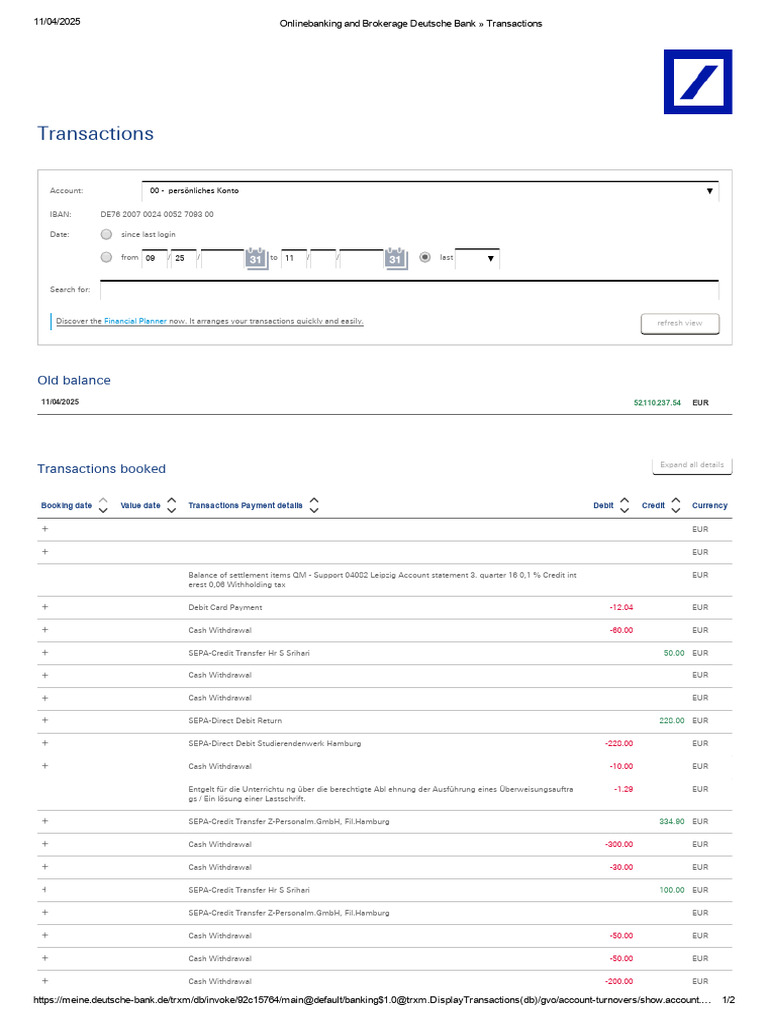Sort by Debit column arrows
The width and height of the screenshot is (768, 1024).
(x=625, y=505)
